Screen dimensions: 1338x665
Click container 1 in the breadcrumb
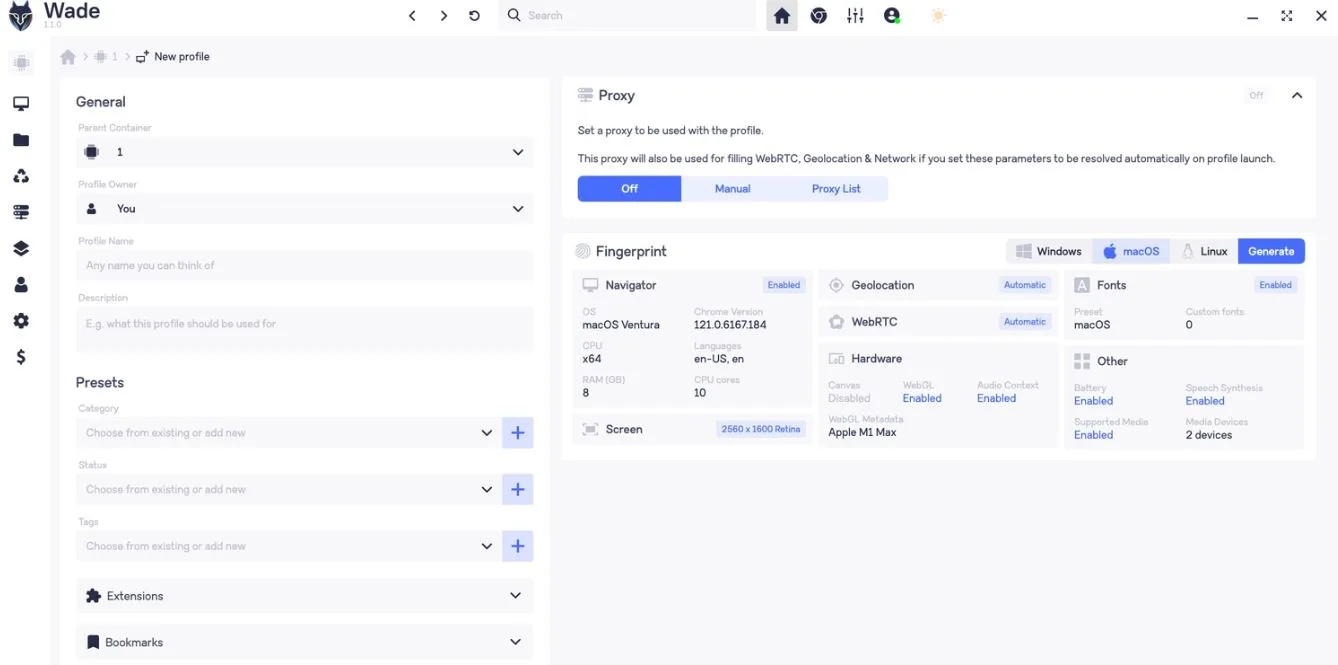tap(105, 57)
